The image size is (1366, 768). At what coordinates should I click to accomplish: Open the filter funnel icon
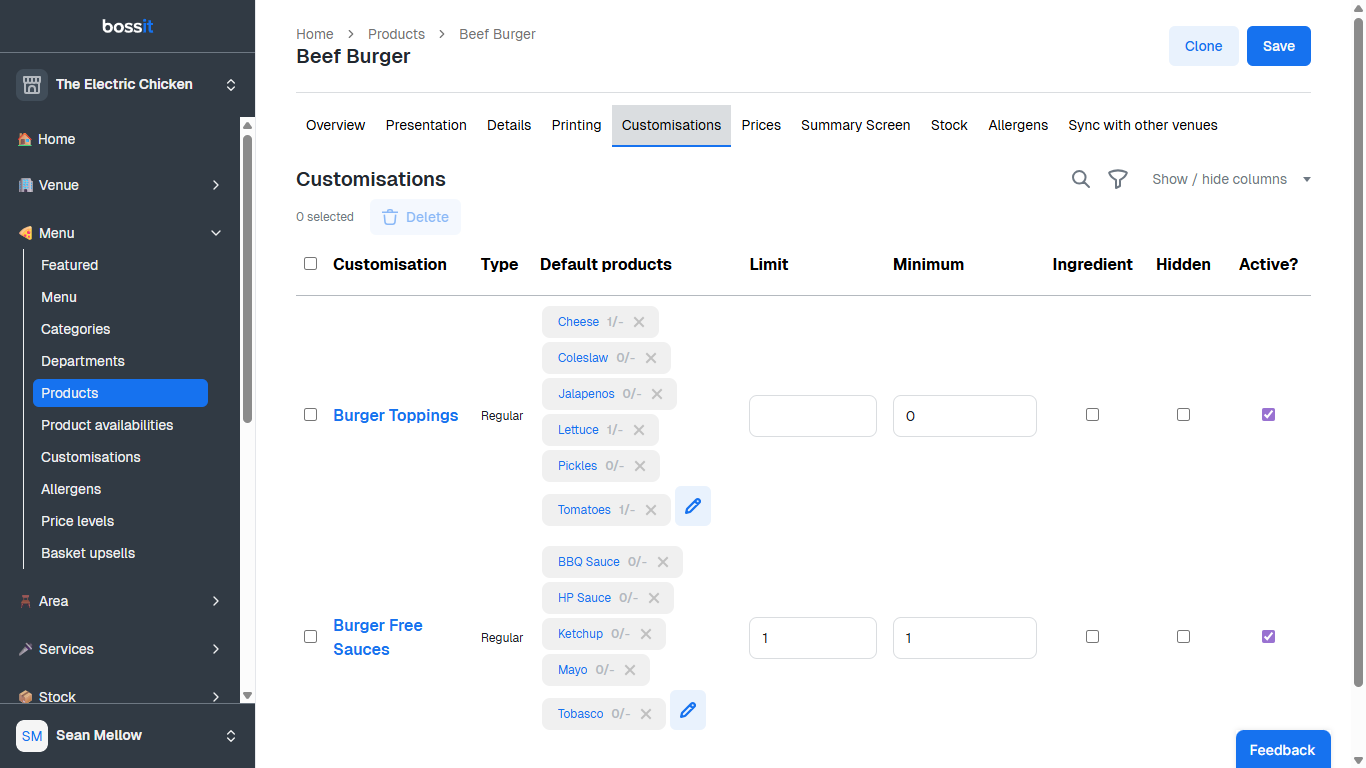[1118, 179]
